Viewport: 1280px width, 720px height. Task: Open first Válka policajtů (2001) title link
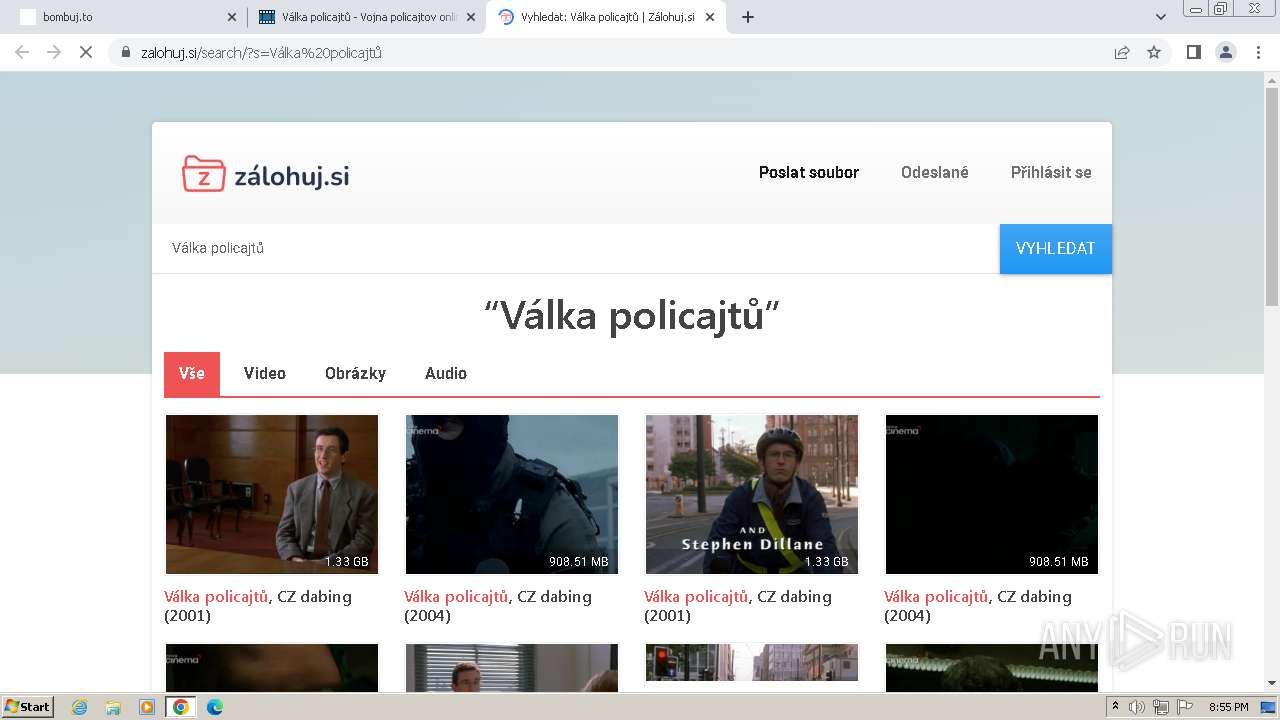point(258,606)
